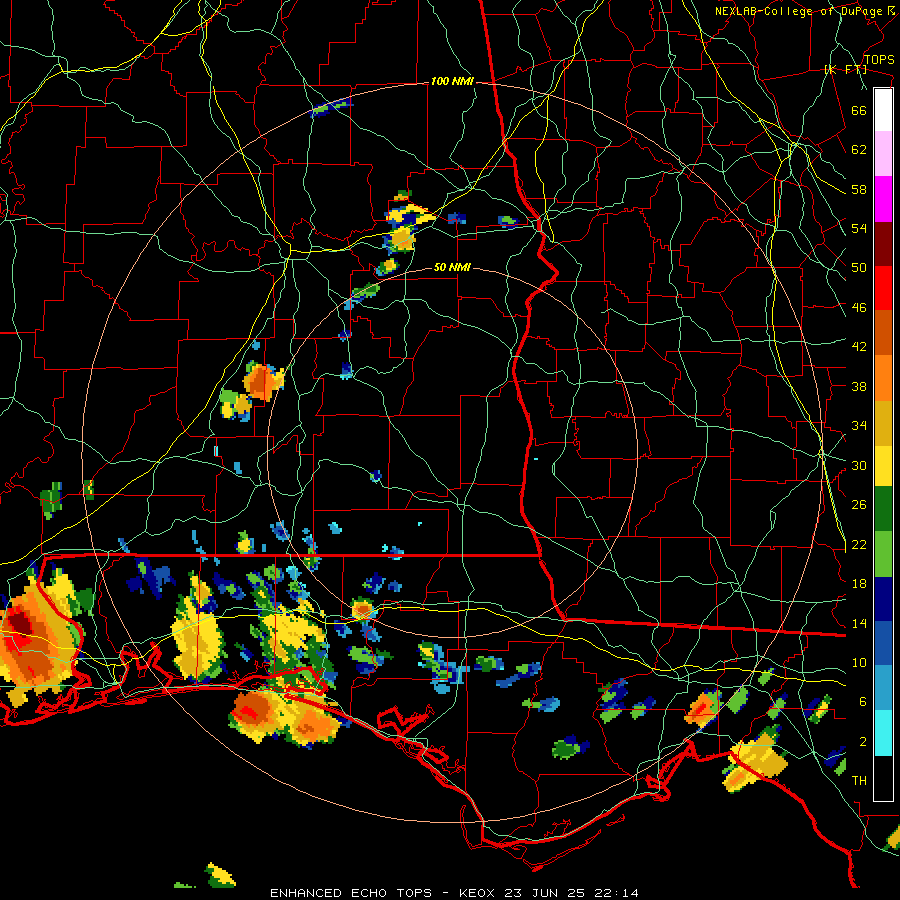Click the 54 value on the scale

[x=859, y=228]
